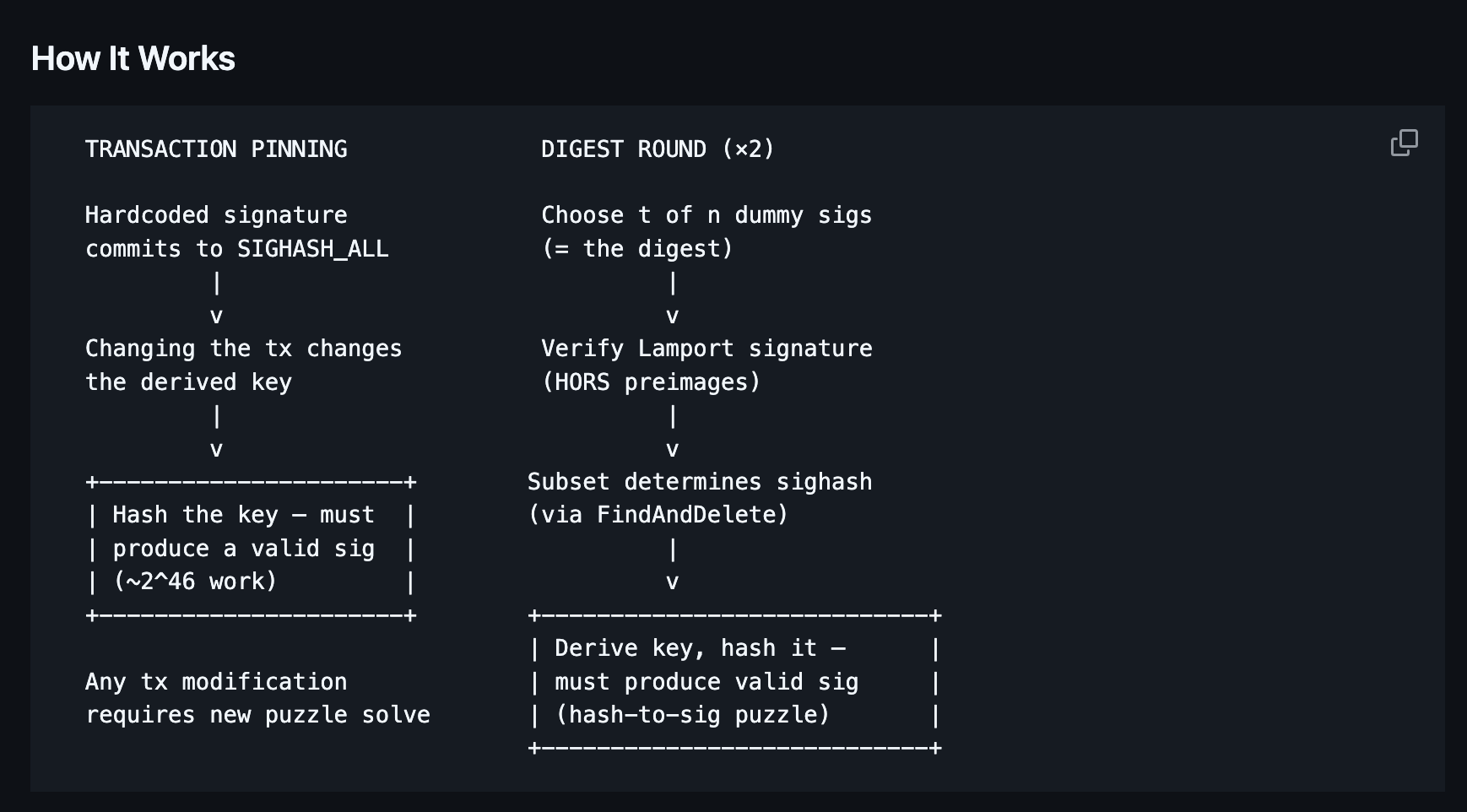The width and height of the screenshot is (1467, 812).
Task: Click "Changing the tx changes" line
Action: point(244,349)
